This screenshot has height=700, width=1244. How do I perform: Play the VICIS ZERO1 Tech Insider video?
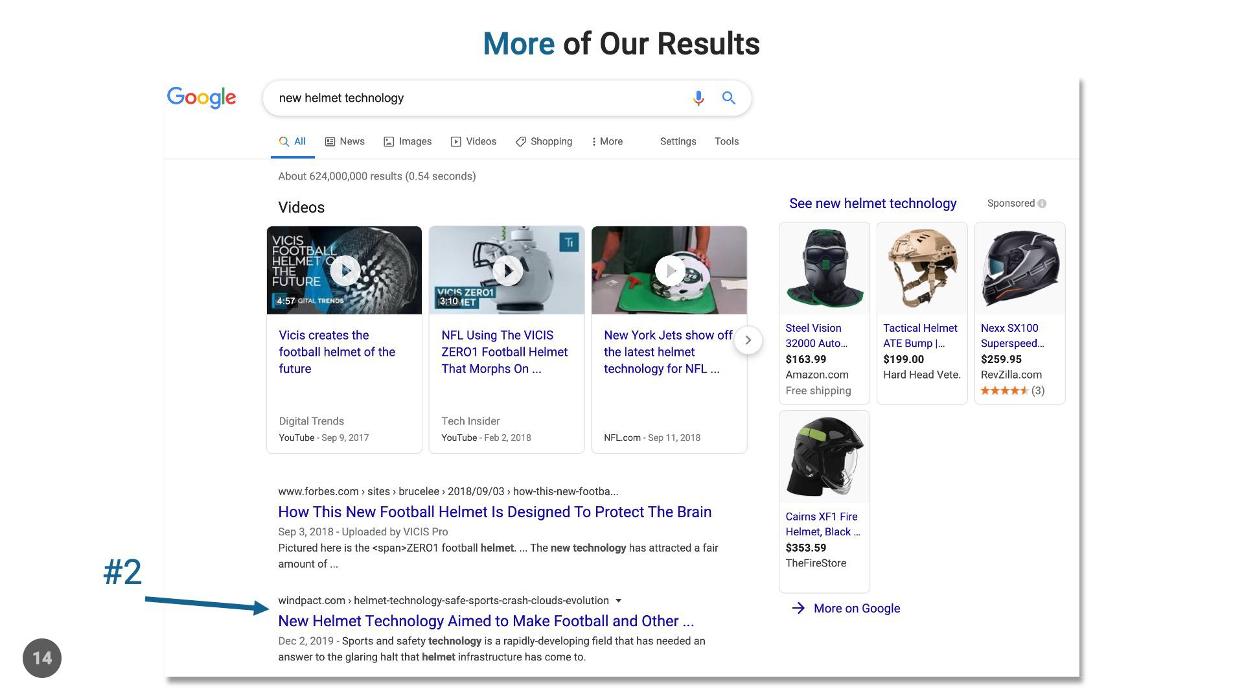click(507, 270)
